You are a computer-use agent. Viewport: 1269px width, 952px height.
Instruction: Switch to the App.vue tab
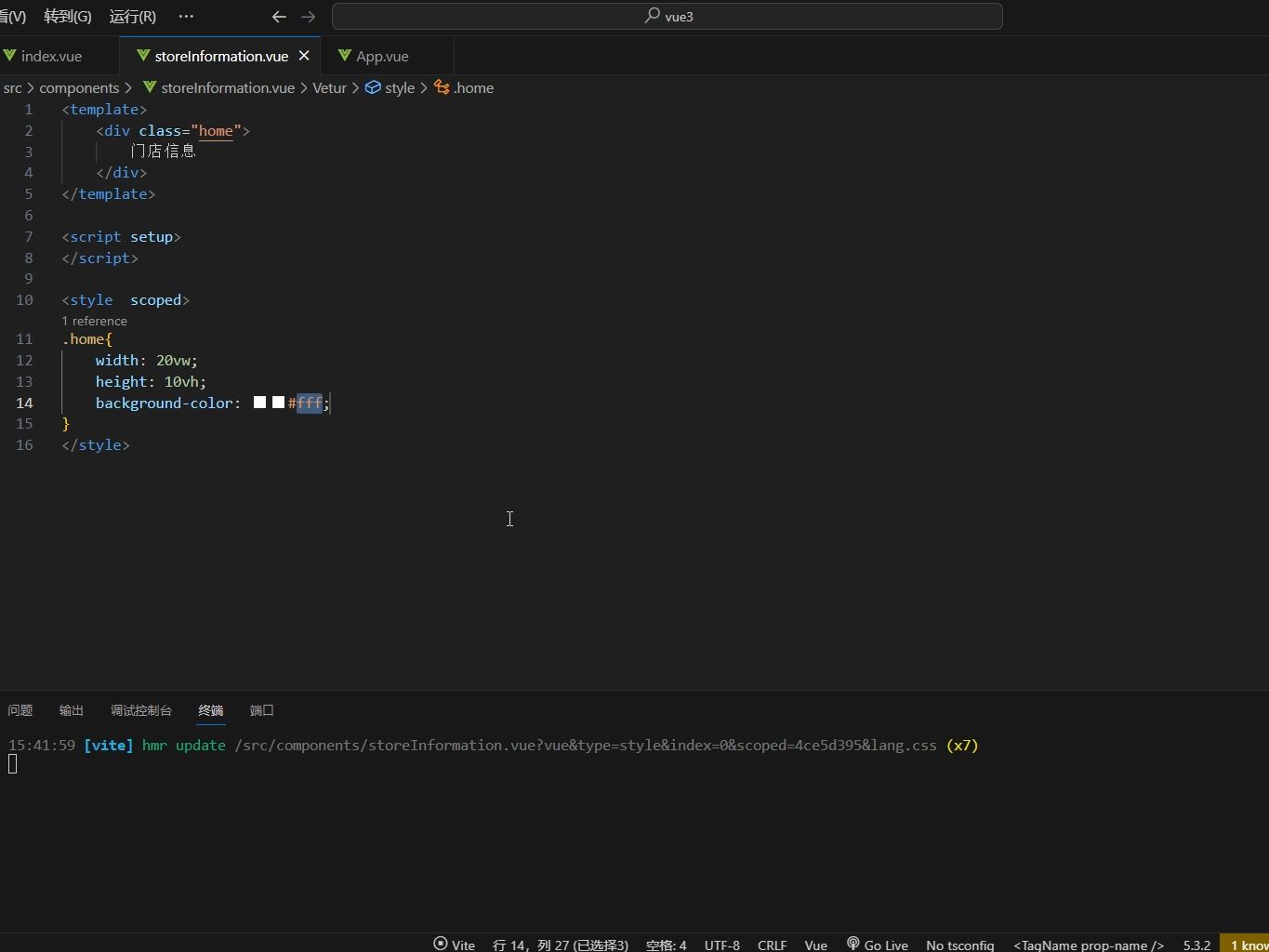tap(382, 56)
